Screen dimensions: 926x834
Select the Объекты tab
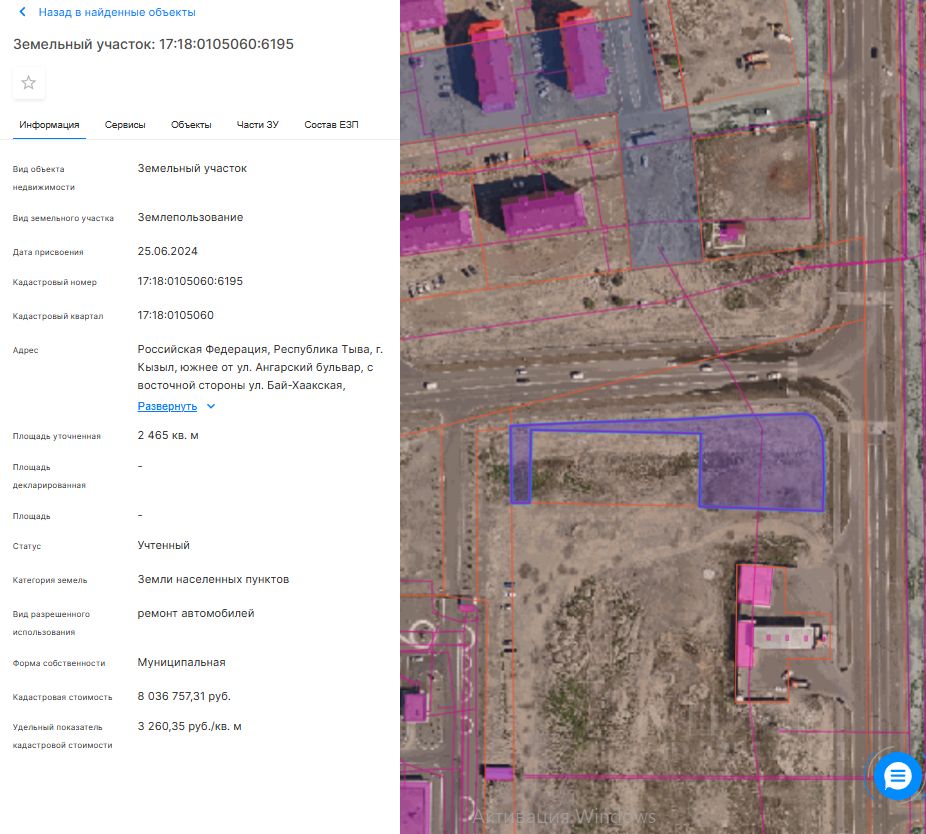tap(191, 125)
